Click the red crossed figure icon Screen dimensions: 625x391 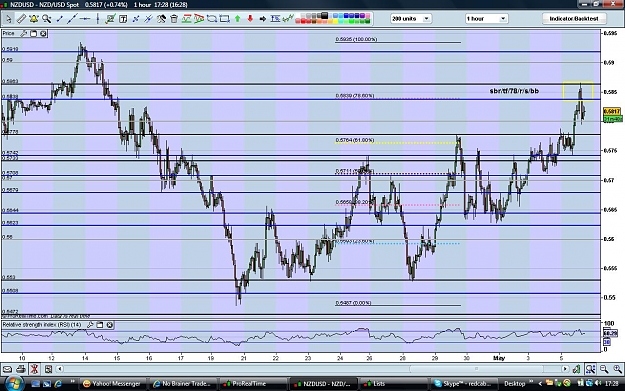coord(34,369)
